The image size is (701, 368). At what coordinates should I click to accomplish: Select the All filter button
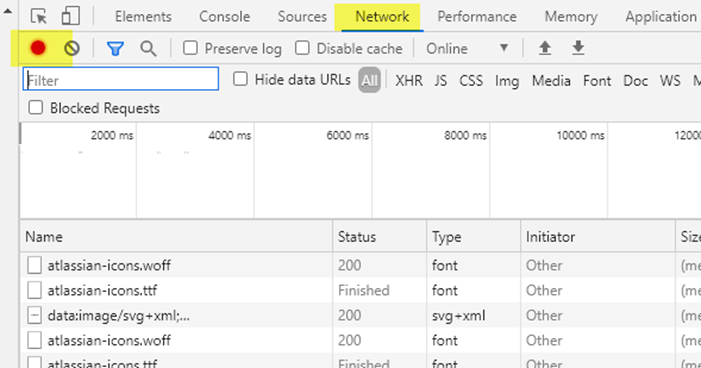click(x=369, y=80)
